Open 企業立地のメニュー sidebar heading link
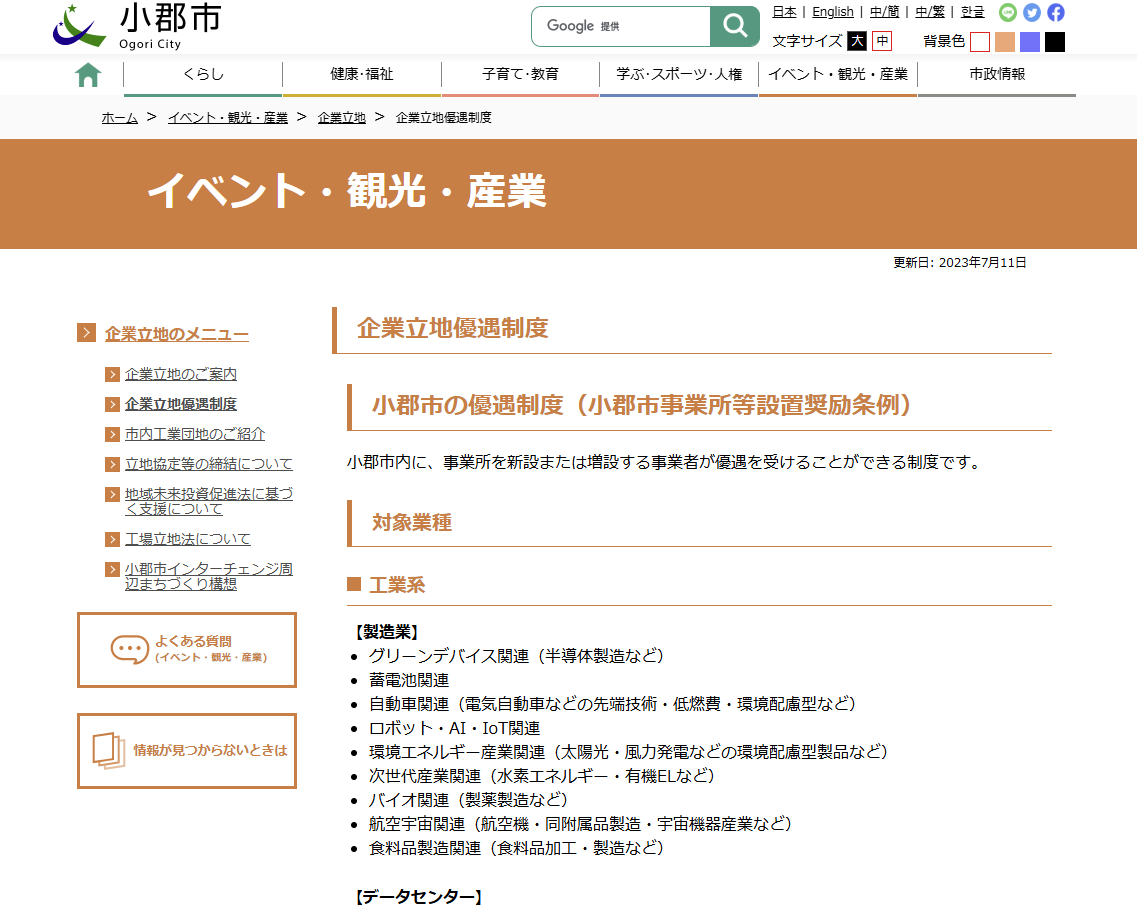Screen dimensions: 1137x906 coord(176,334)
